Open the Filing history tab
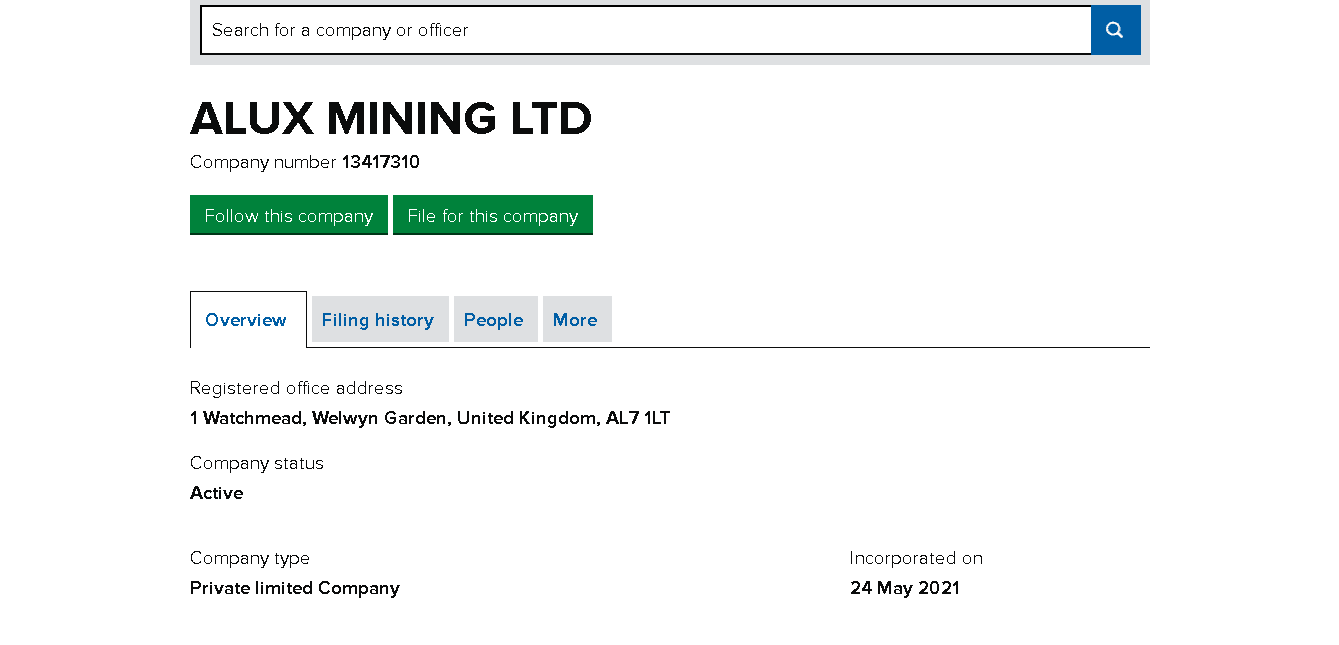This screenshot has height=645, width=1339. (378, 320)
